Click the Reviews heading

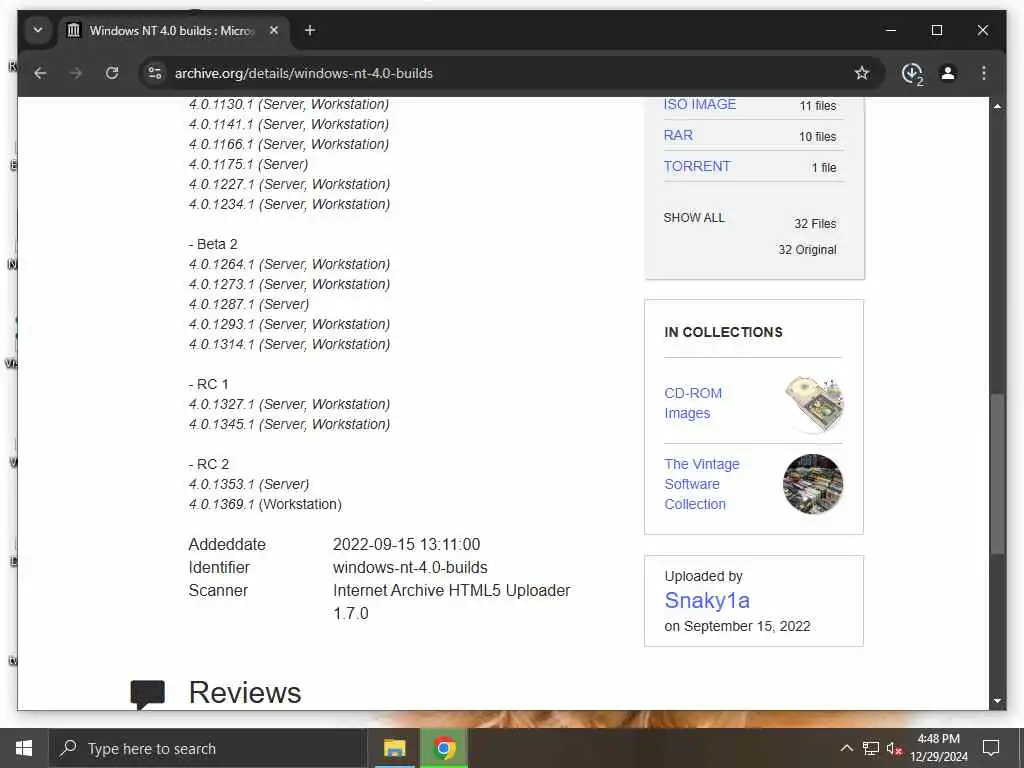[x=245, y=692]
